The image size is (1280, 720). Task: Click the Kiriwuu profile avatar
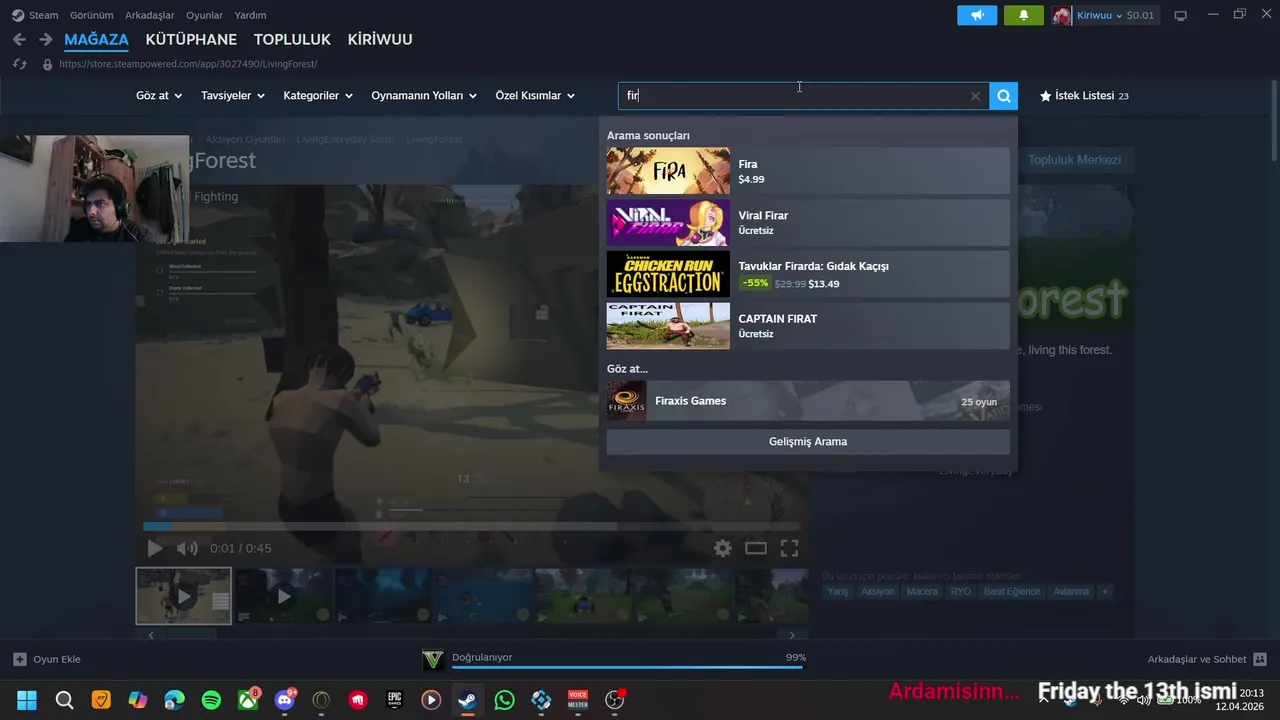[1061, 15]
